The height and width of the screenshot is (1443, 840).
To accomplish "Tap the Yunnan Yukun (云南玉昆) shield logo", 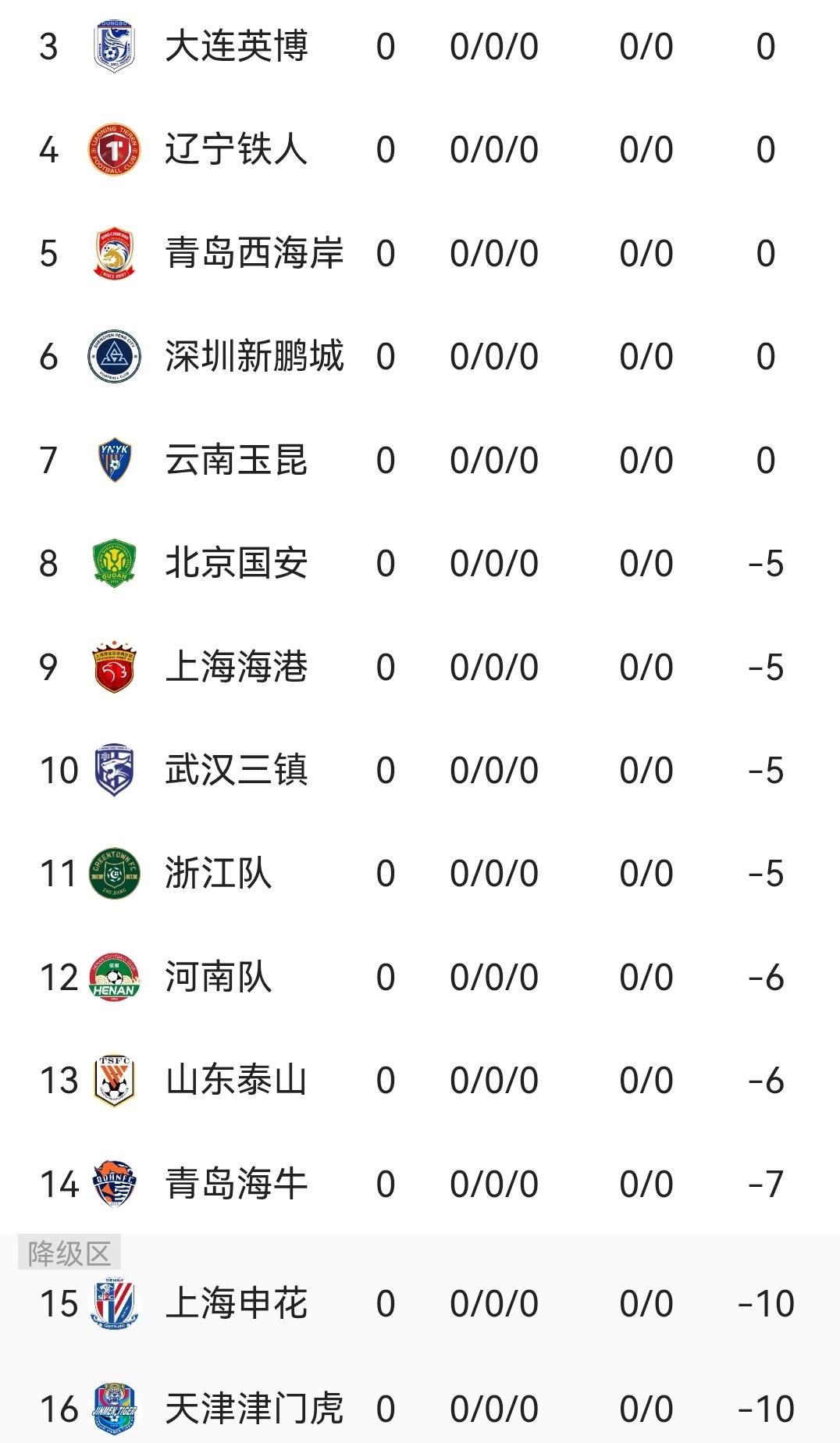I will [114, 460].
